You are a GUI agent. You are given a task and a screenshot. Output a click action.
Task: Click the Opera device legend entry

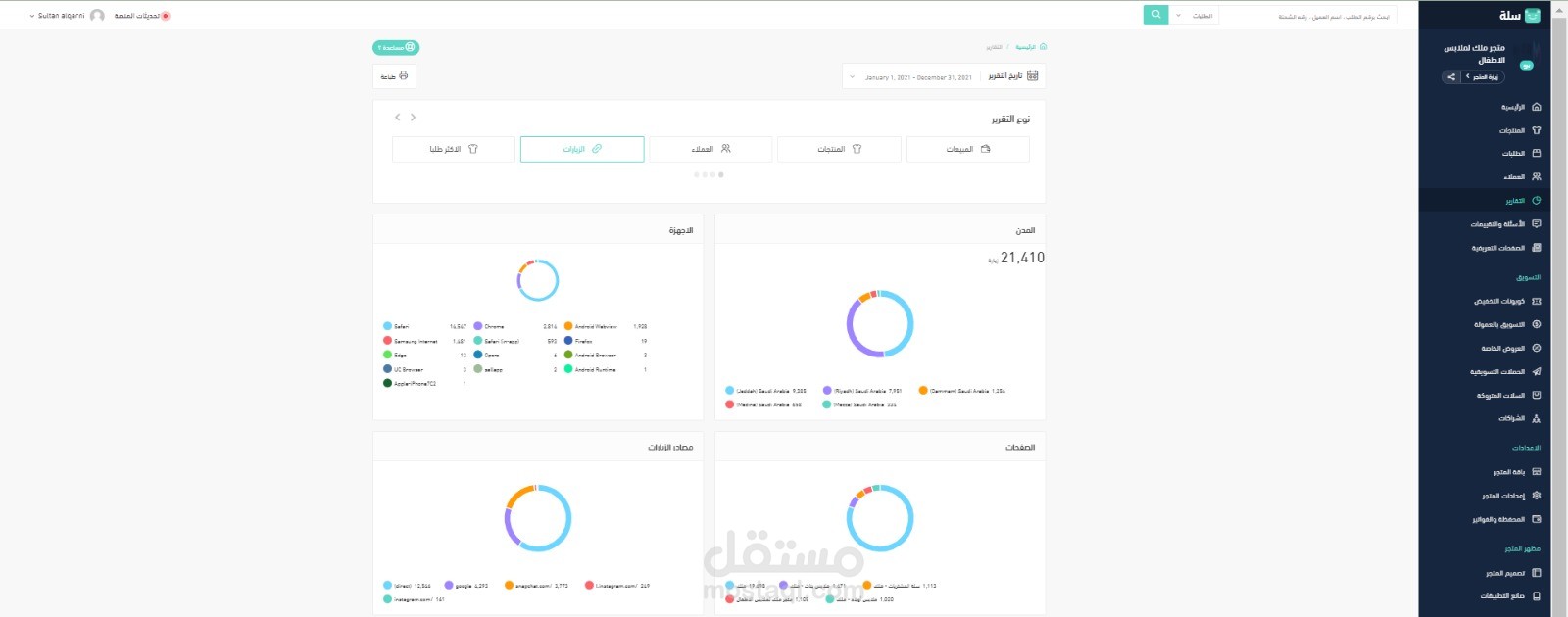pos(515,355)
